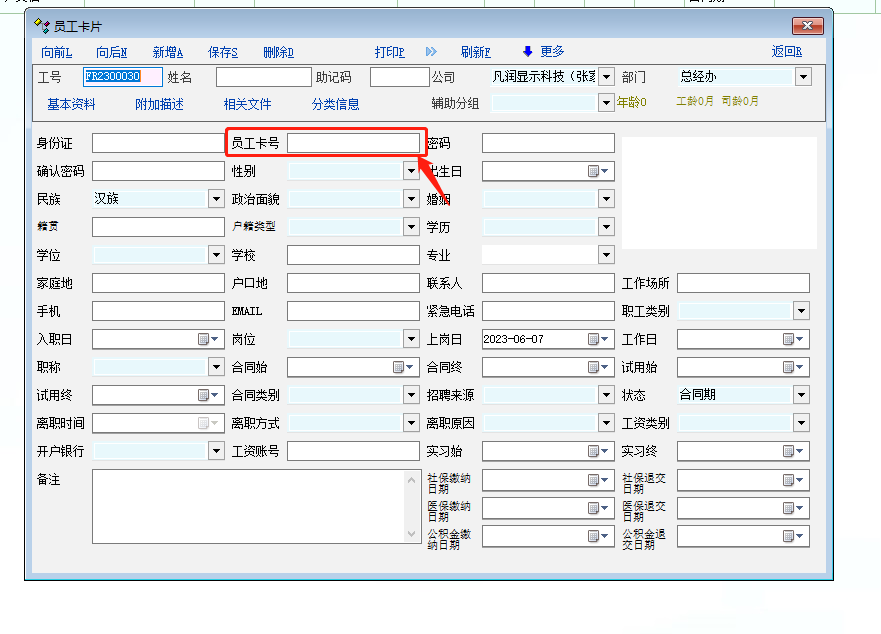The width and height of the screenshot is (881, 634).
Task: Click 新增 to add an employee
Action: (x=167, y=52)
